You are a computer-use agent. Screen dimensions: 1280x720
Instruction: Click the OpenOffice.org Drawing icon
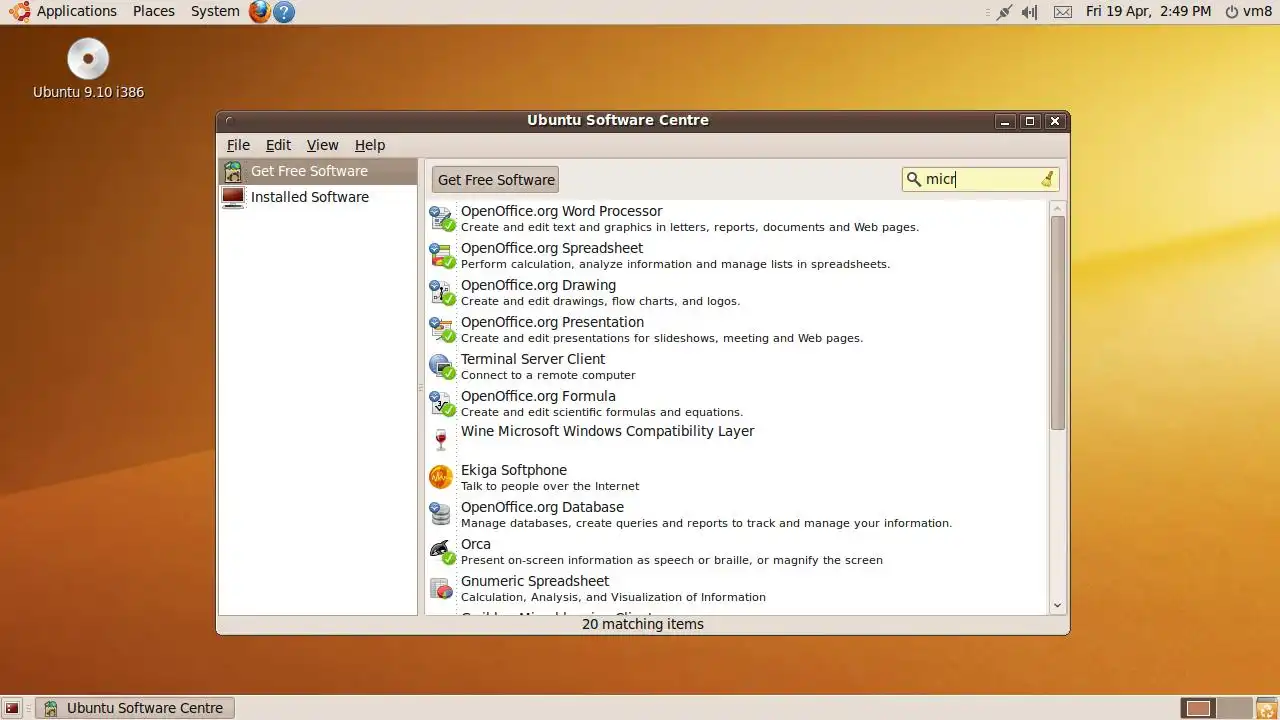click(x=441, y=292)
